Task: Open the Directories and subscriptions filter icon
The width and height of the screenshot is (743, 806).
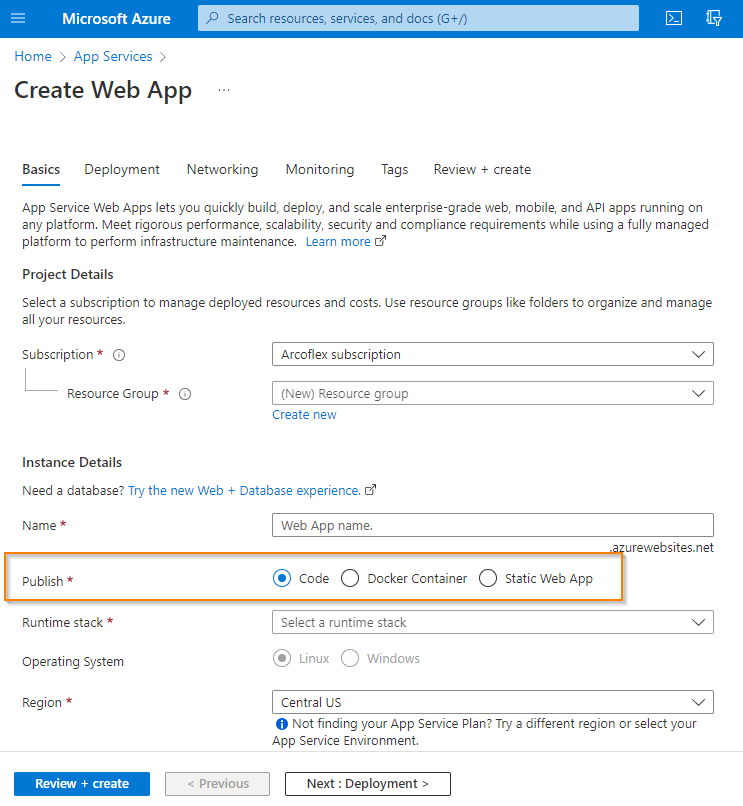Action: 714,19
